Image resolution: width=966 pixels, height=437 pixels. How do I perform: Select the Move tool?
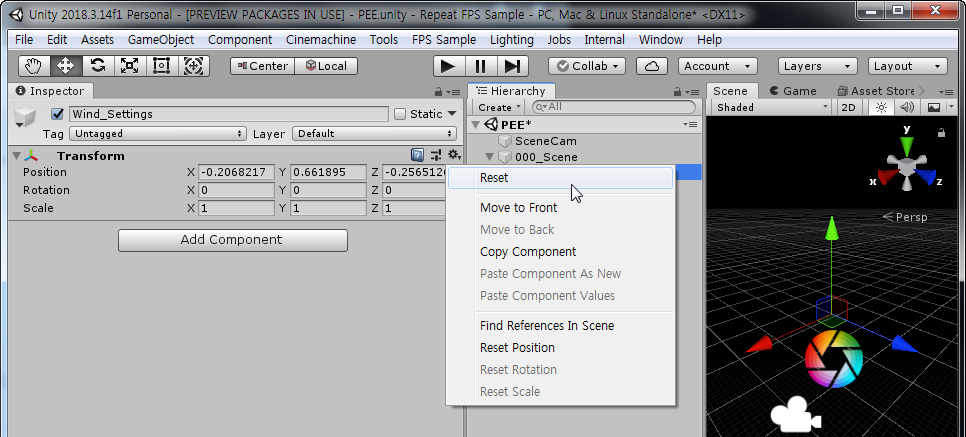click(x=66, y=66)
